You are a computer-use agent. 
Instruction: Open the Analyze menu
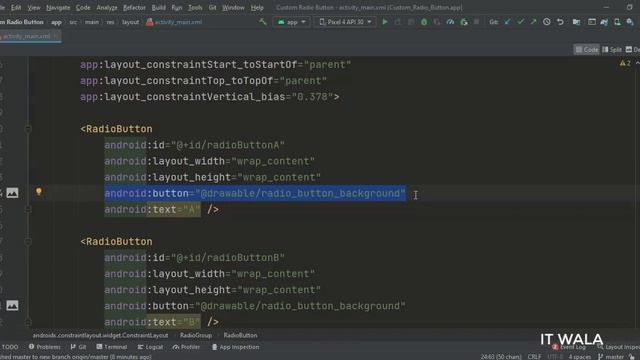(107, 7)
